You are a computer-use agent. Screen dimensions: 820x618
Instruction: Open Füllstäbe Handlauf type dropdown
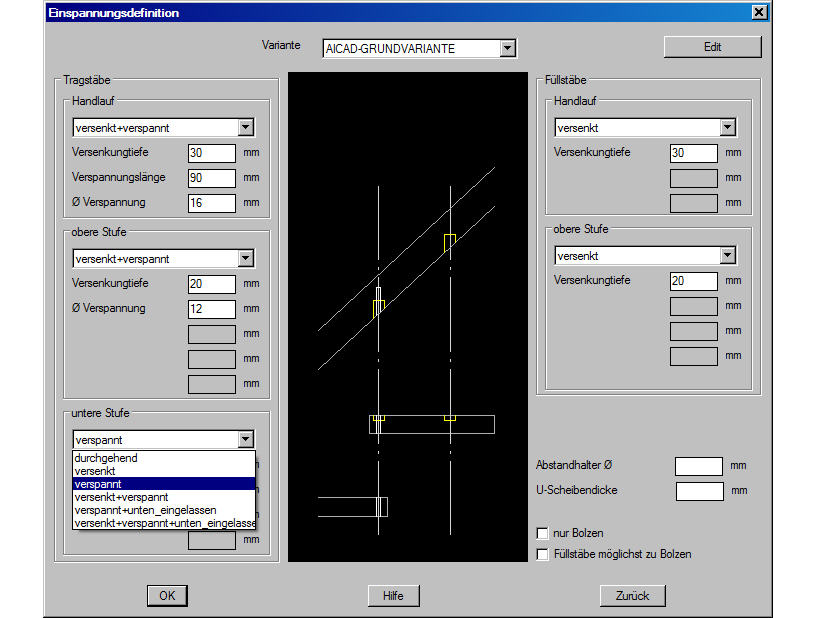pyautogui.click(x=727, y=128)
